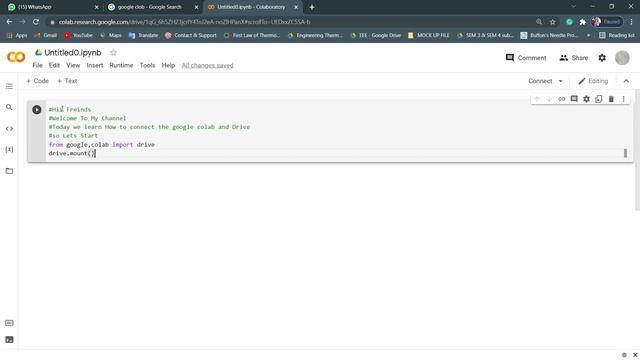
Task: Expand more bookmarks overflow arrow
Action: pyautogui.click(x=588, y=36)
